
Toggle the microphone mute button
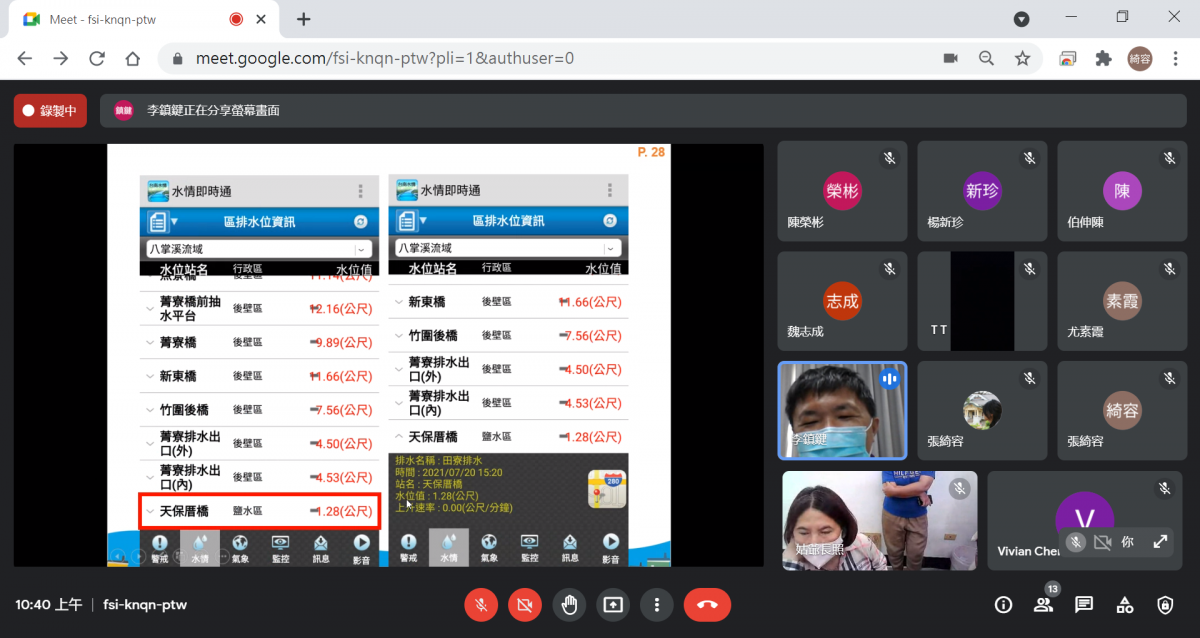click(x=481, y=604)
